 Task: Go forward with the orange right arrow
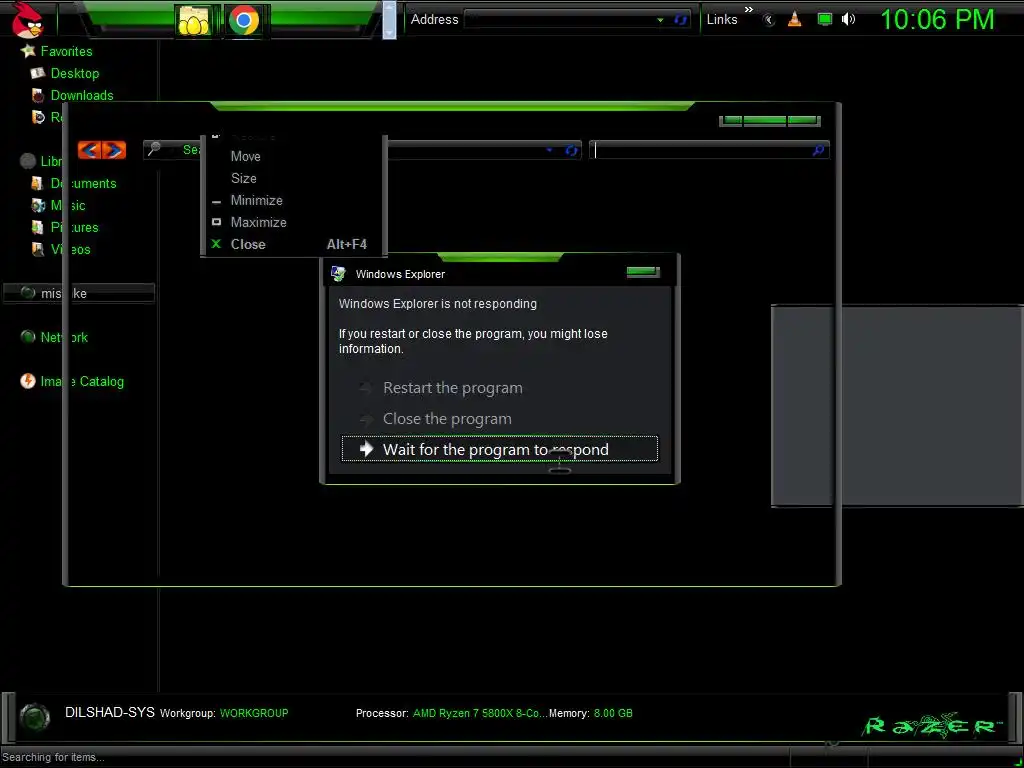pos(114,150)
